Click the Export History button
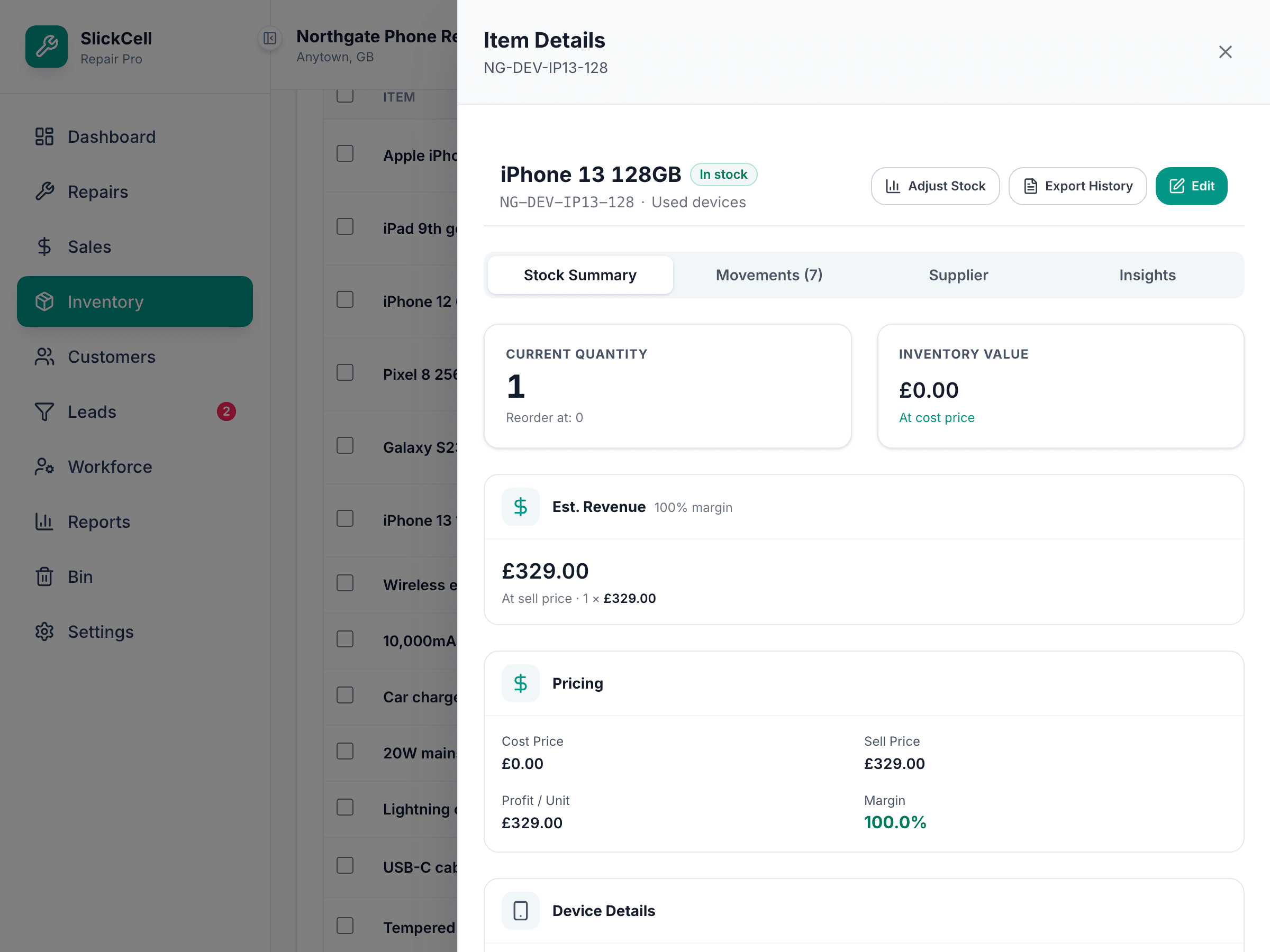1270x952 pixels. click(x=1078, y=186)
